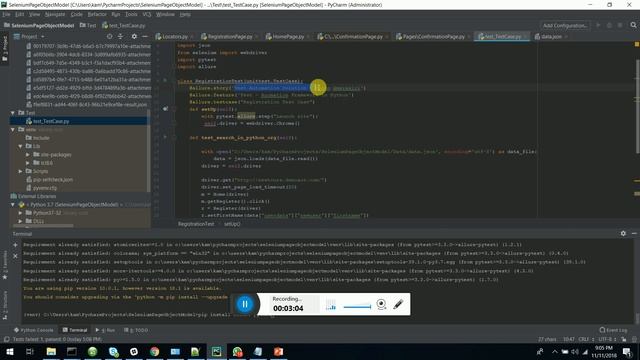Hide the Terminal panel with the minus icon
The height and width of the screenshot is (360, 640).
pyautogui.click(x=634, y=233)
